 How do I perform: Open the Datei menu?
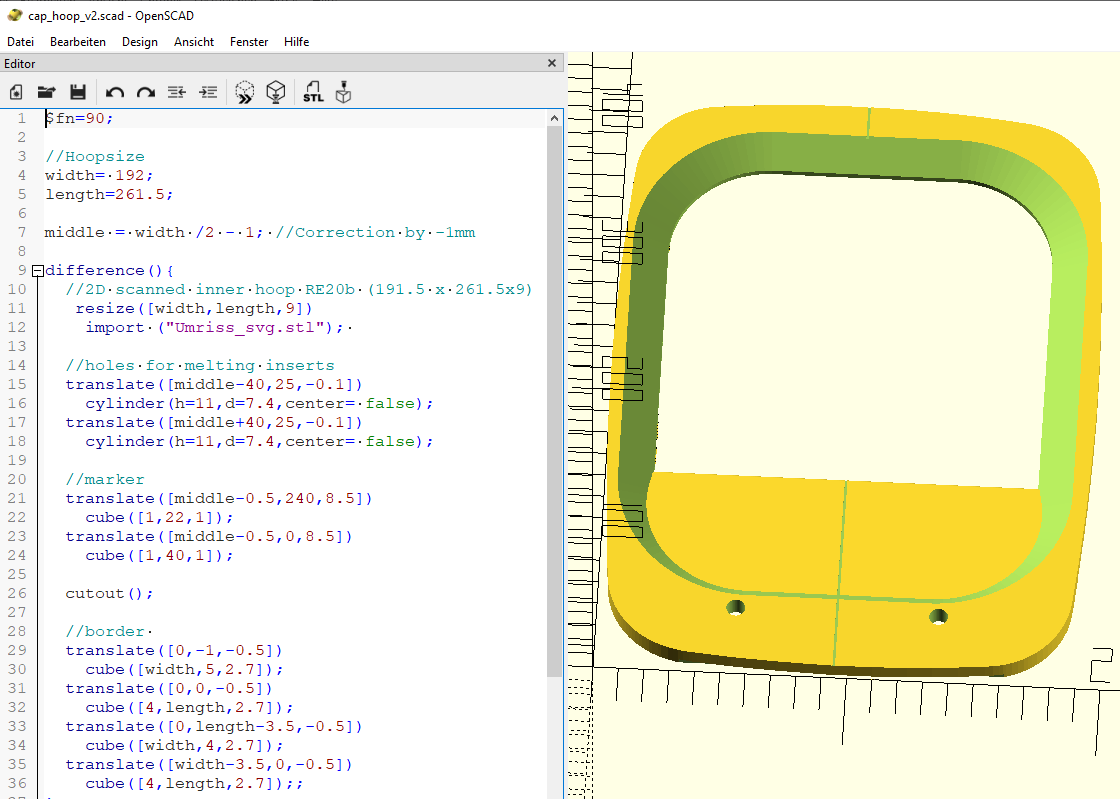click(20, 42)
